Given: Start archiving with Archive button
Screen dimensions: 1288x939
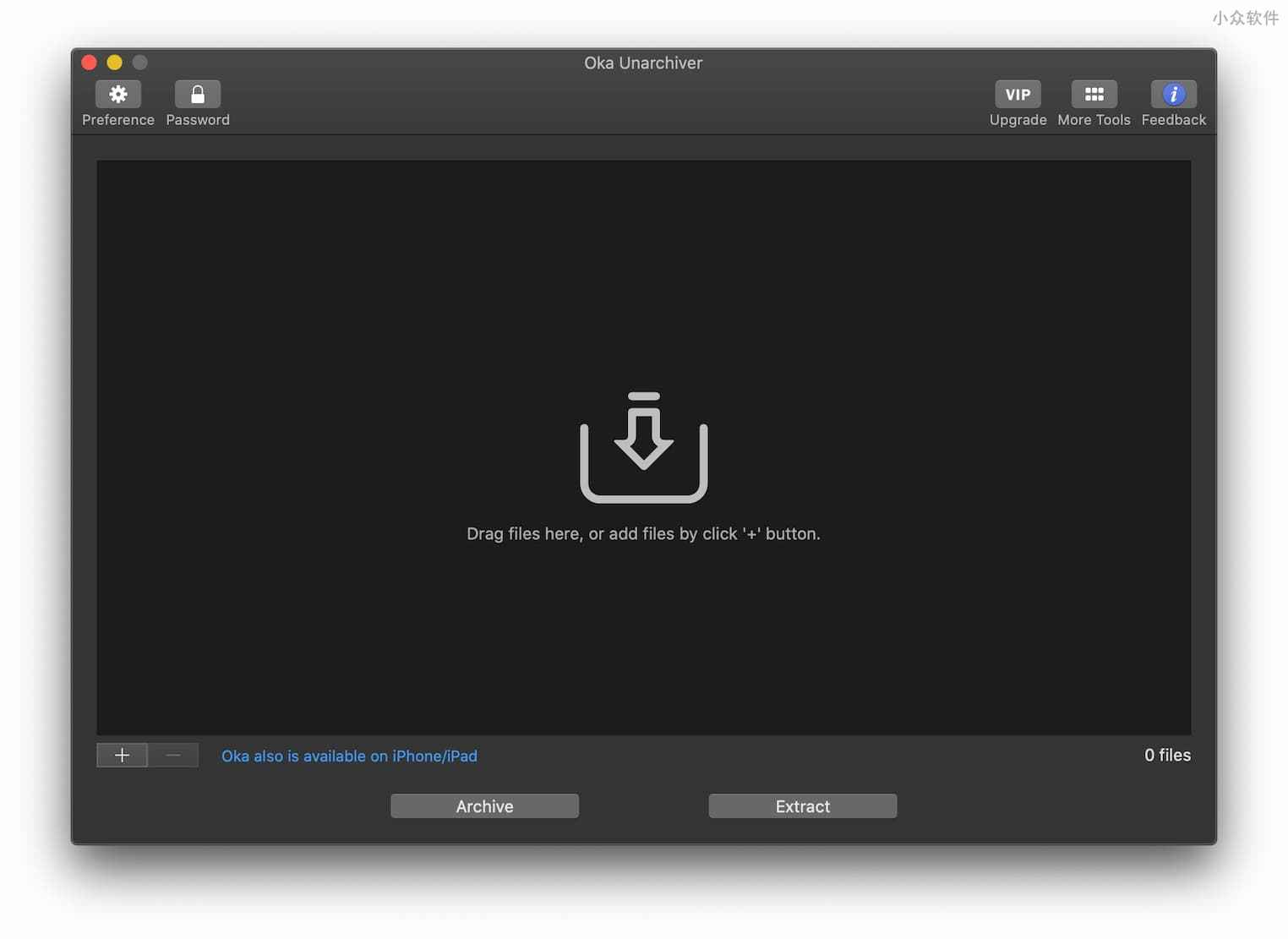Looking at the screenshot, I should point(484,806).
